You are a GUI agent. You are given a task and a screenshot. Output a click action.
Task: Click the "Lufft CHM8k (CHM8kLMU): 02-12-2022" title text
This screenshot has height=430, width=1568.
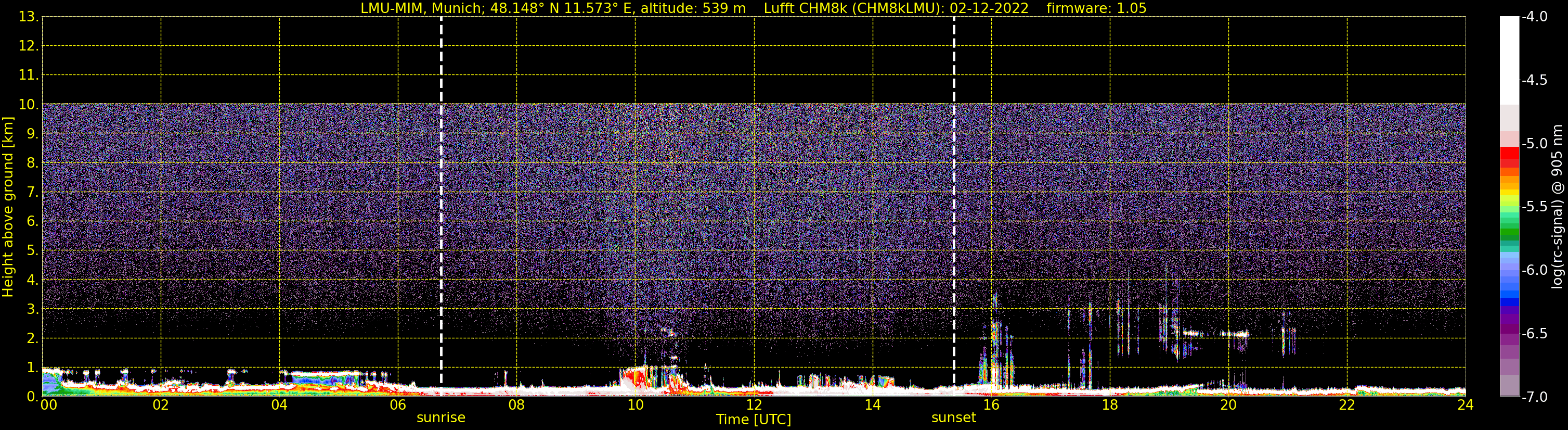click(x=896, y=8)
